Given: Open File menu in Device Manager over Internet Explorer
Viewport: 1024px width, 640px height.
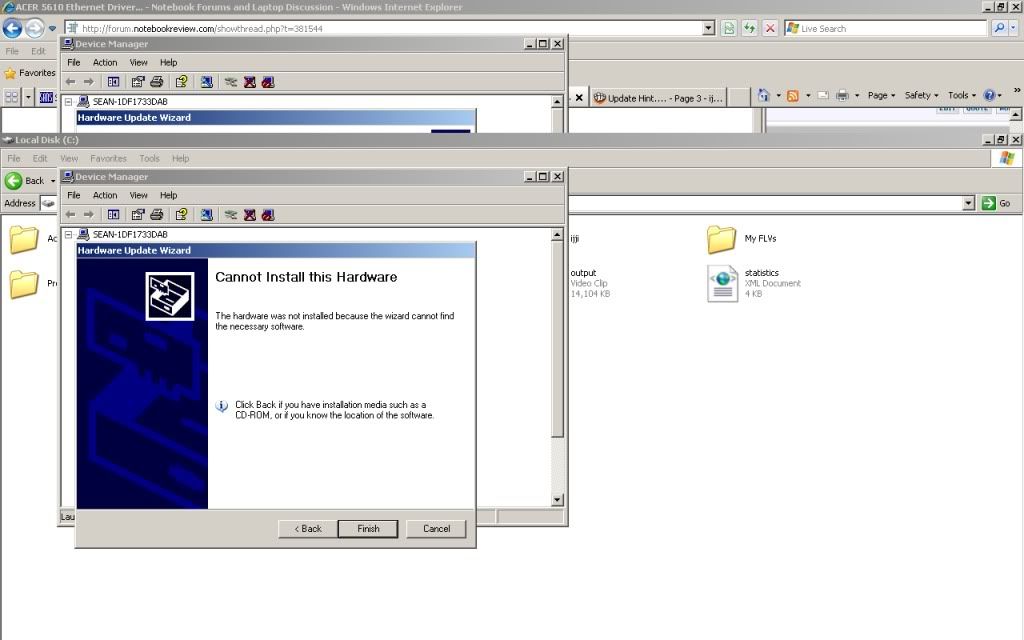Looking at the screenshot, I should [x=74, y=63].
